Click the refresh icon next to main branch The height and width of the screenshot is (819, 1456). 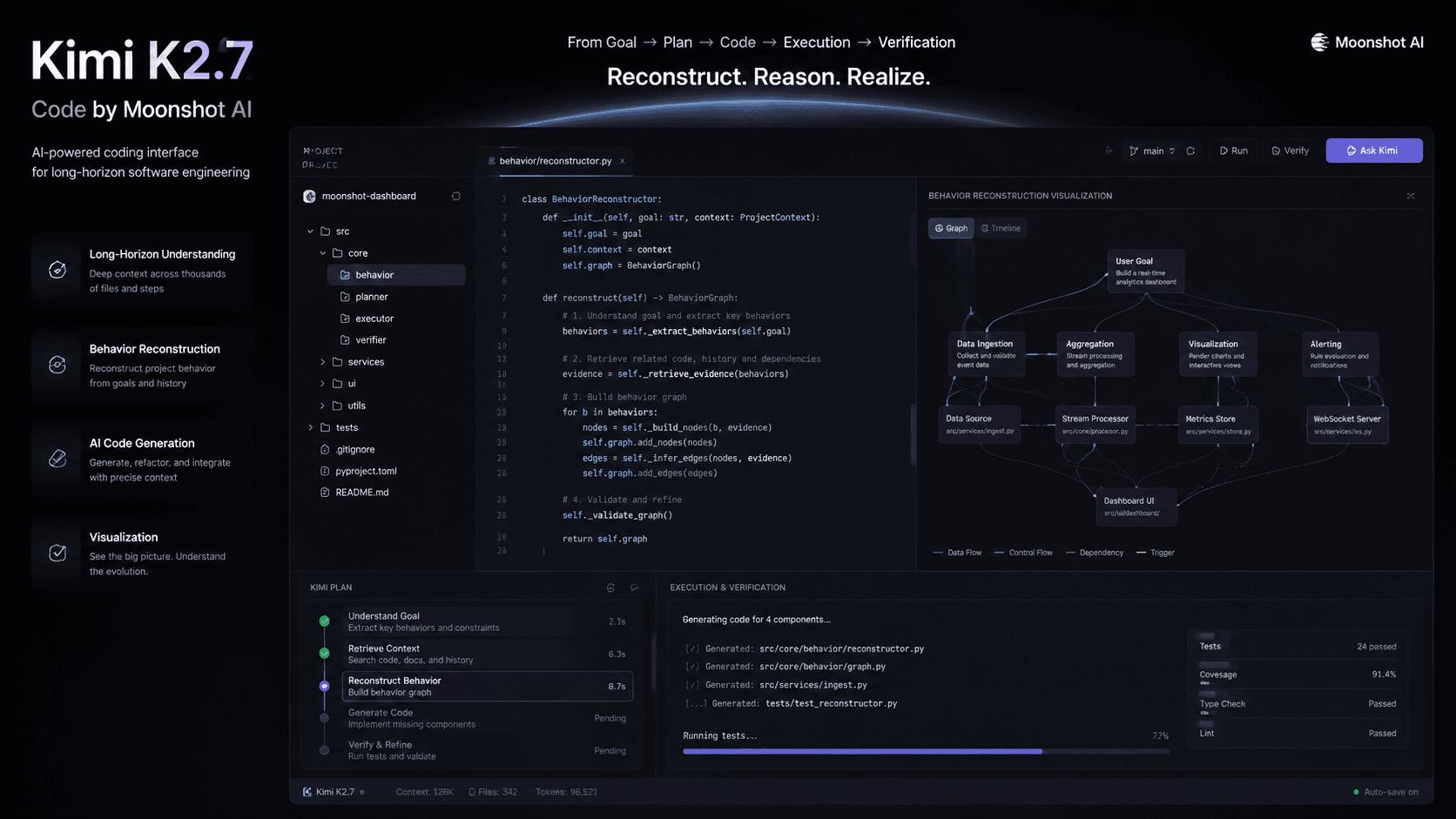[1190, 151]
